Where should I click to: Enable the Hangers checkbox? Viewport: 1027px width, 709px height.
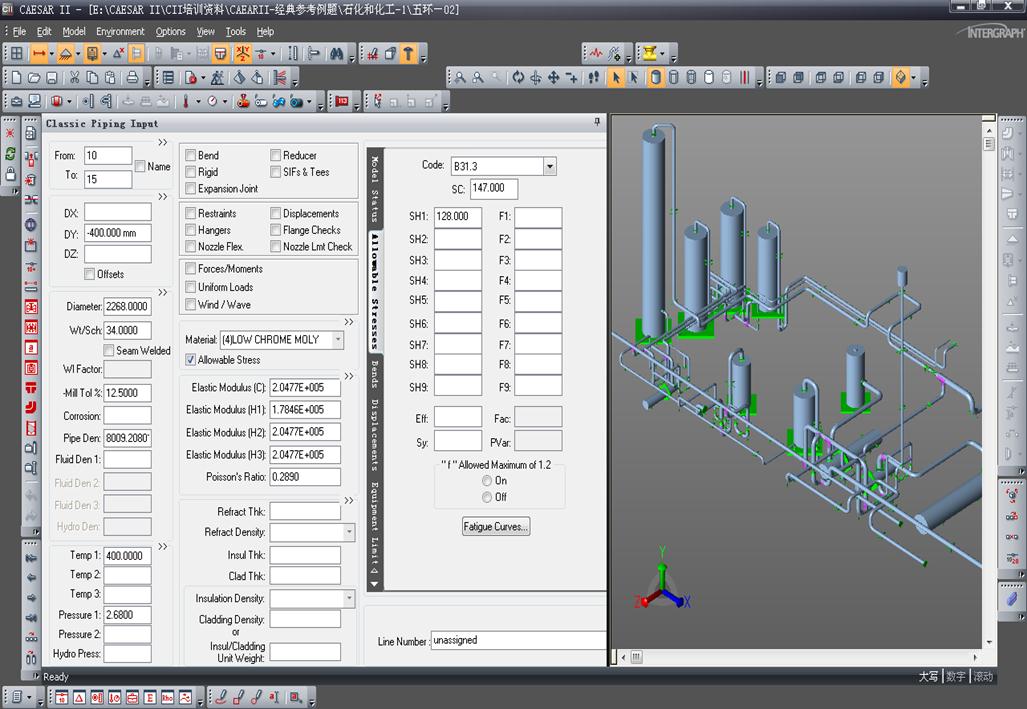tap(191, 230)
